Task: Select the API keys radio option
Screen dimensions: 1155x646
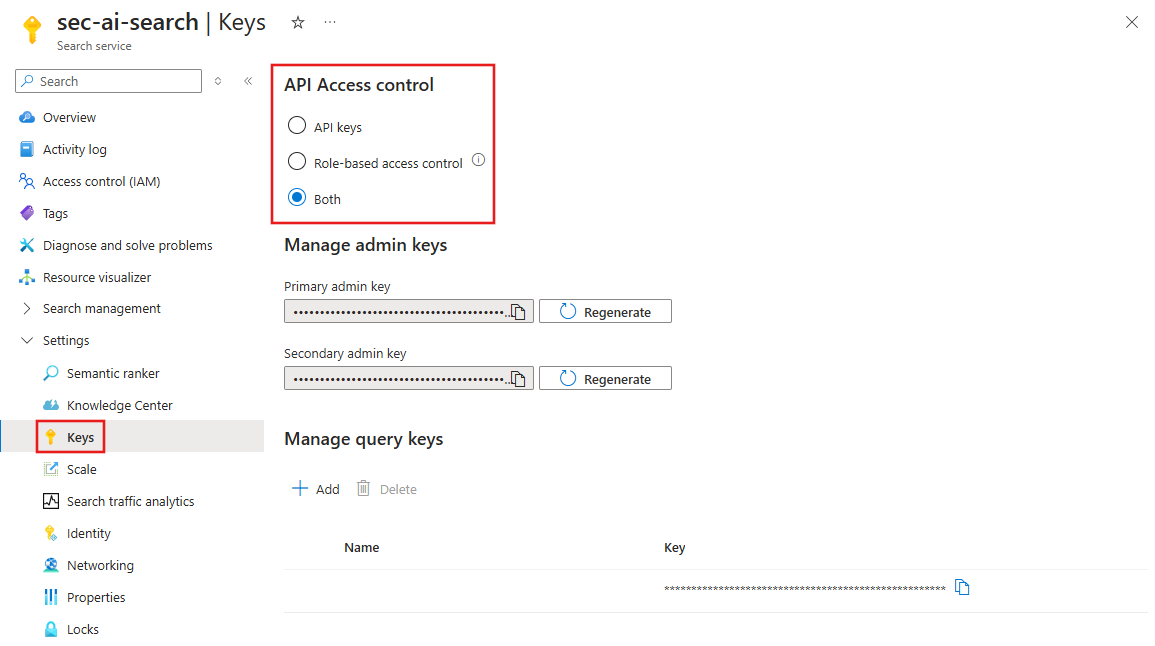Action: pyautogui.click(x=297, y=126)
